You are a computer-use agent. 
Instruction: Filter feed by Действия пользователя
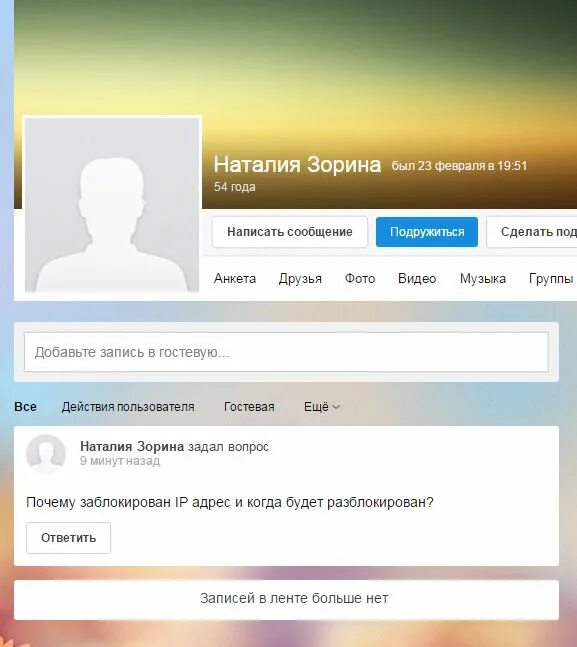tap(128, 407)
